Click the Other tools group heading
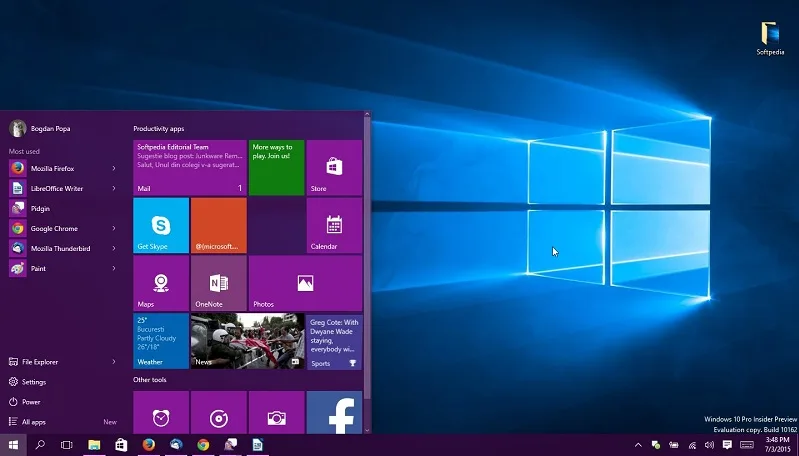Screen dimensions: 799x456 (150, 380)
